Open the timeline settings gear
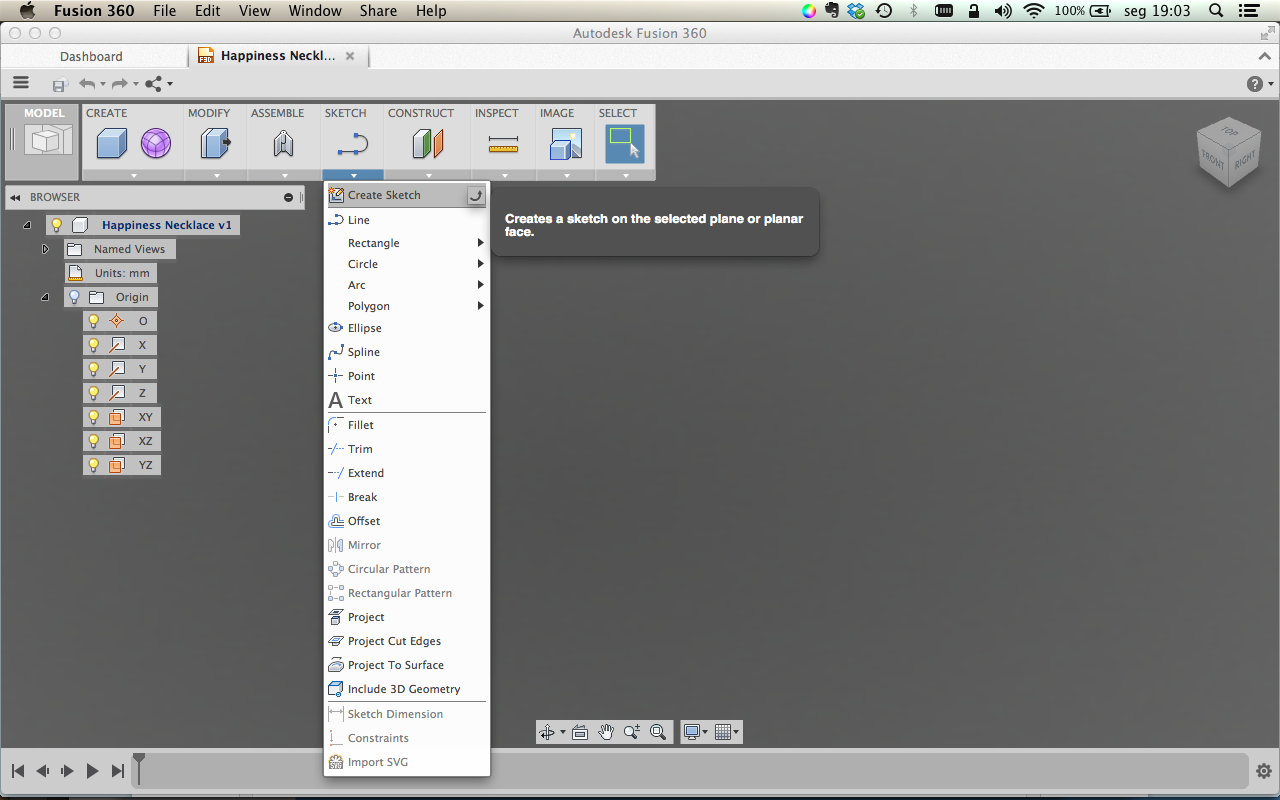The image size is (1280, 800). tap(1264, 771)
